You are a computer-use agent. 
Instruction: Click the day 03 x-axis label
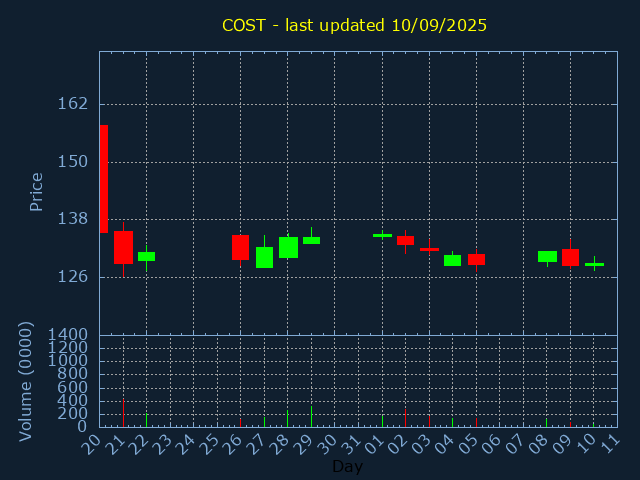point(421,444)
